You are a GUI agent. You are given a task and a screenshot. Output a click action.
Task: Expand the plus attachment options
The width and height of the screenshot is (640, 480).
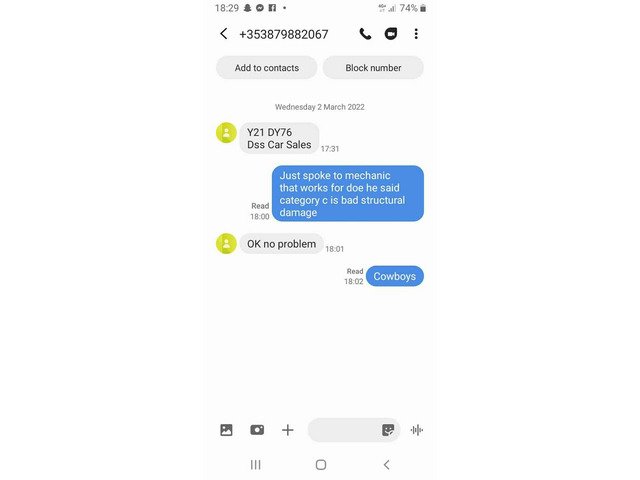(x=287, y=430)
